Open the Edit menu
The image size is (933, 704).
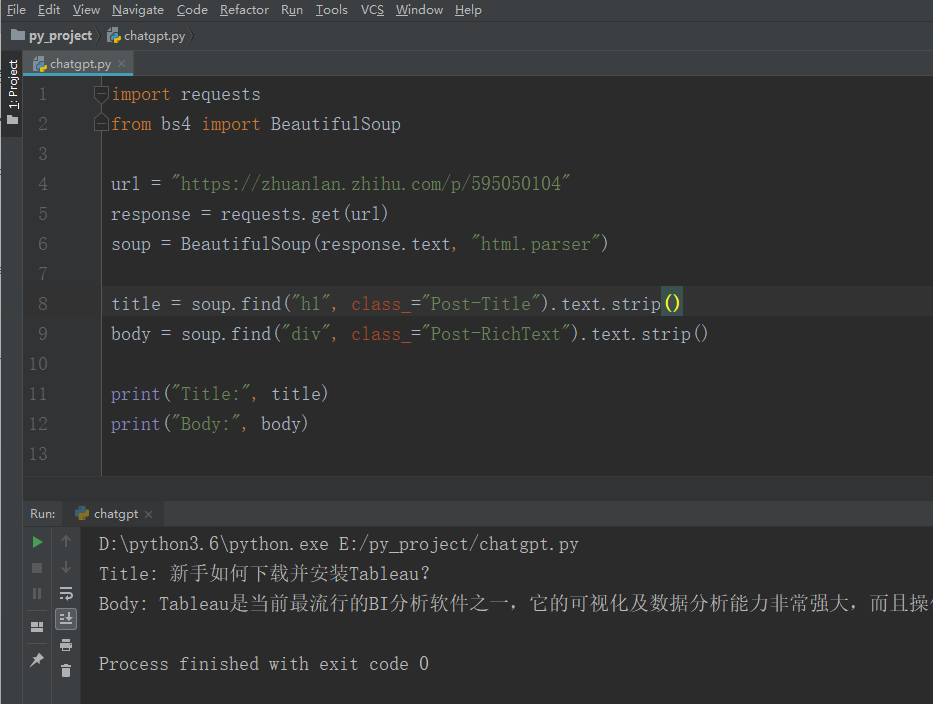tap(49, 10)
